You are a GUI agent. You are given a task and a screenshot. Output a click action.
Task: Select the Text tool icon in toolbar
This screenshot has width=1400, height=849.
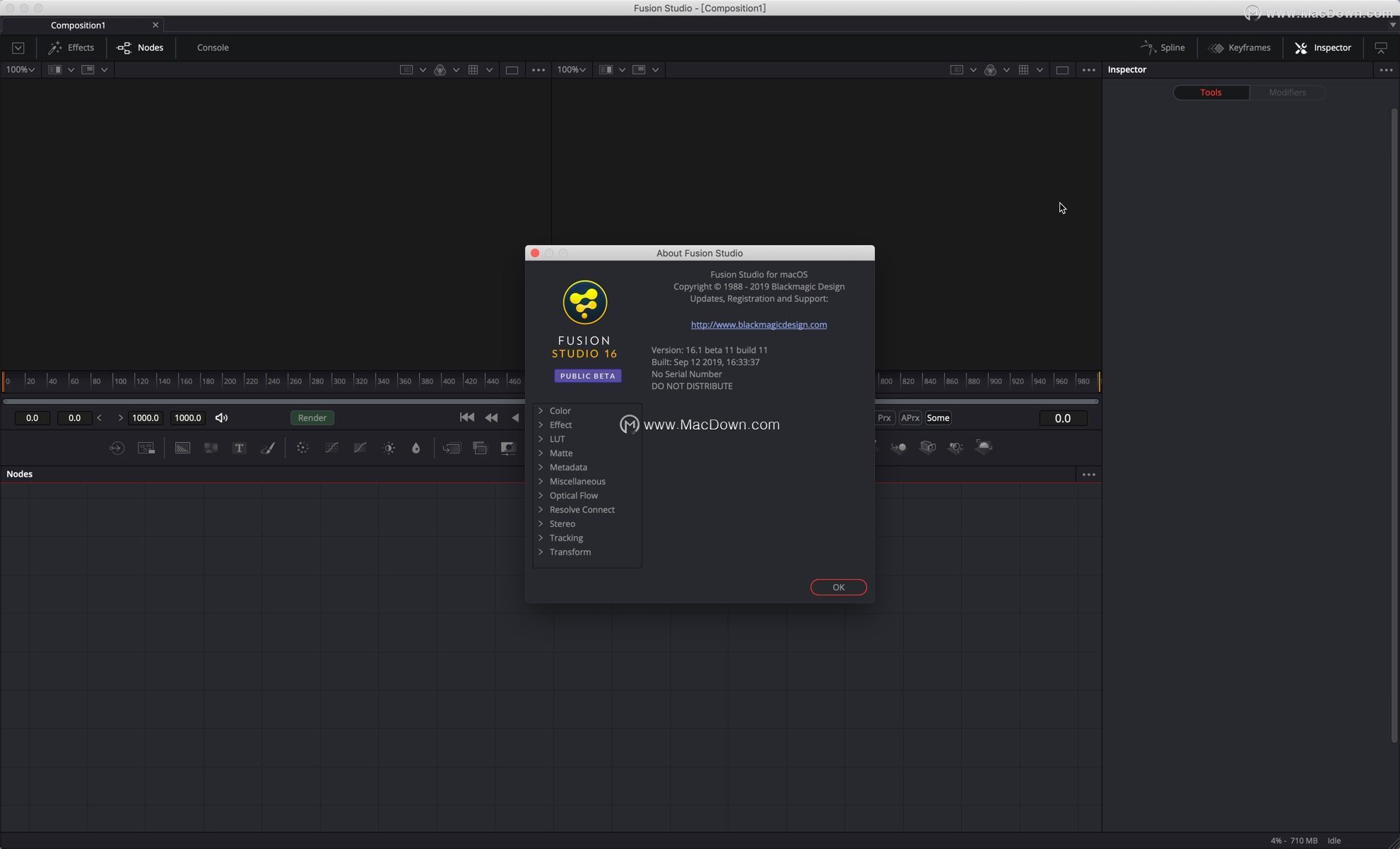point(239,448)
